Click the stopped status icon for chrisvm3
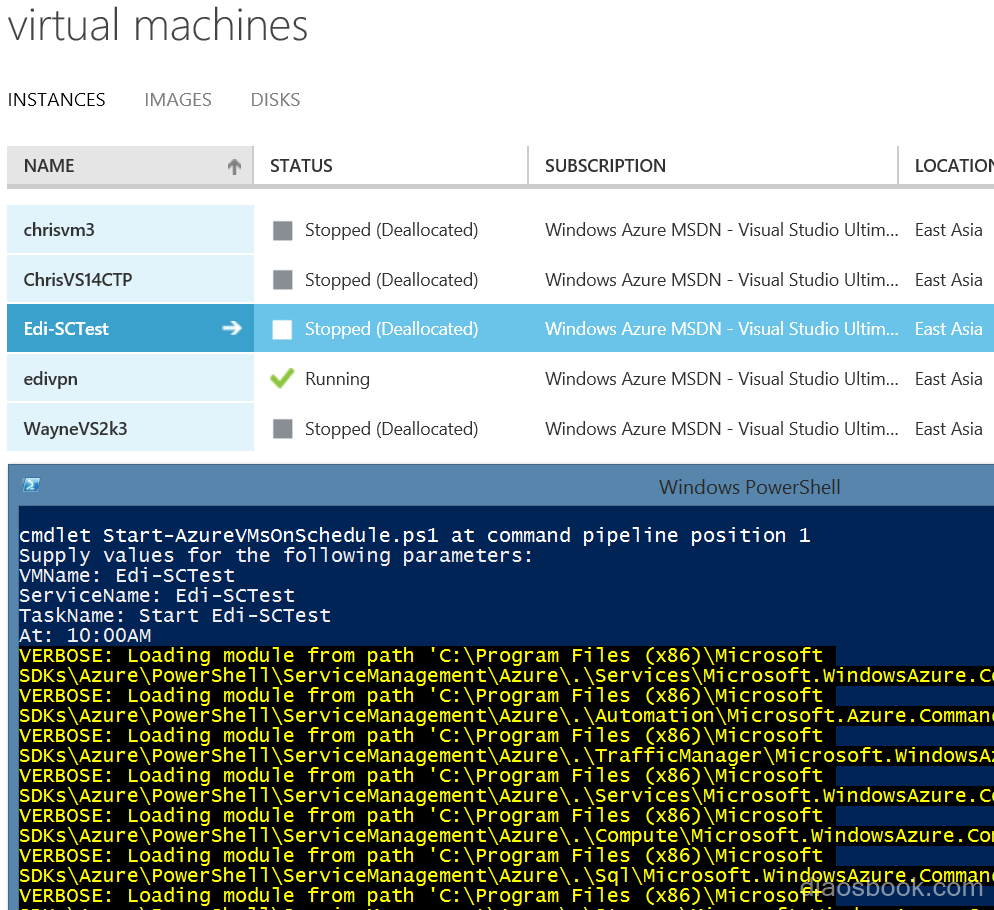This screenshot has height=910, width=994. pos(283,230)
